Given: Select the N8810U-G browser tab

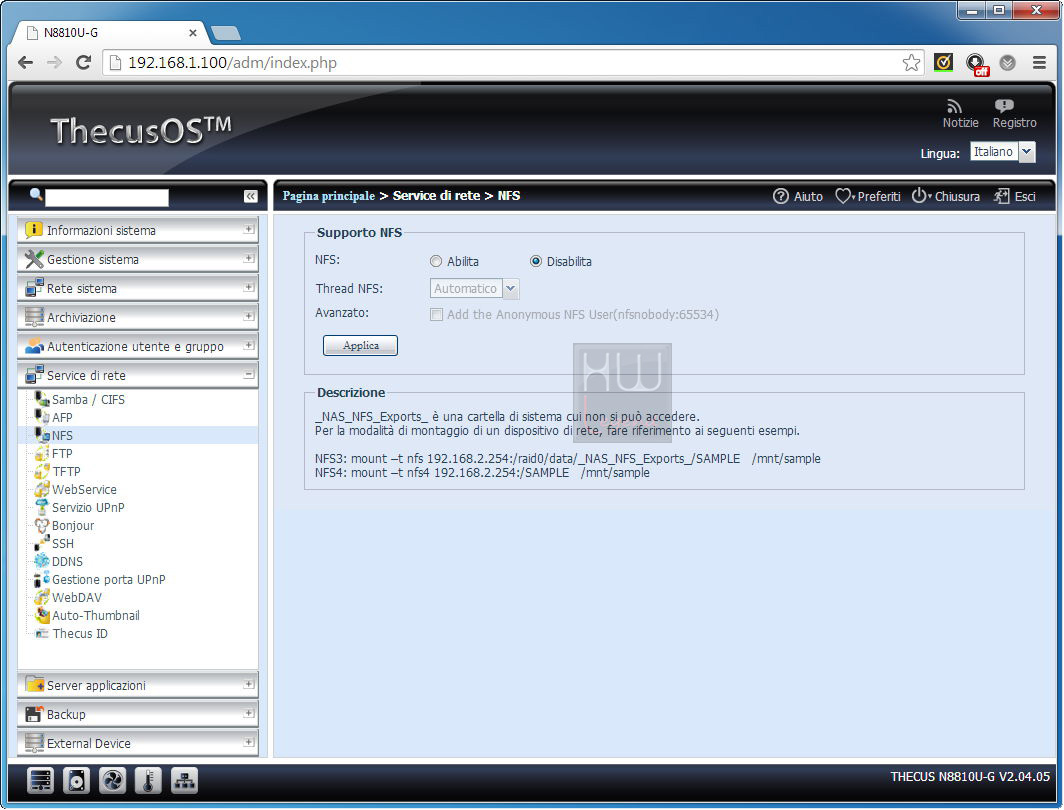Looking at the screenshot, I should tap(109, 33).
